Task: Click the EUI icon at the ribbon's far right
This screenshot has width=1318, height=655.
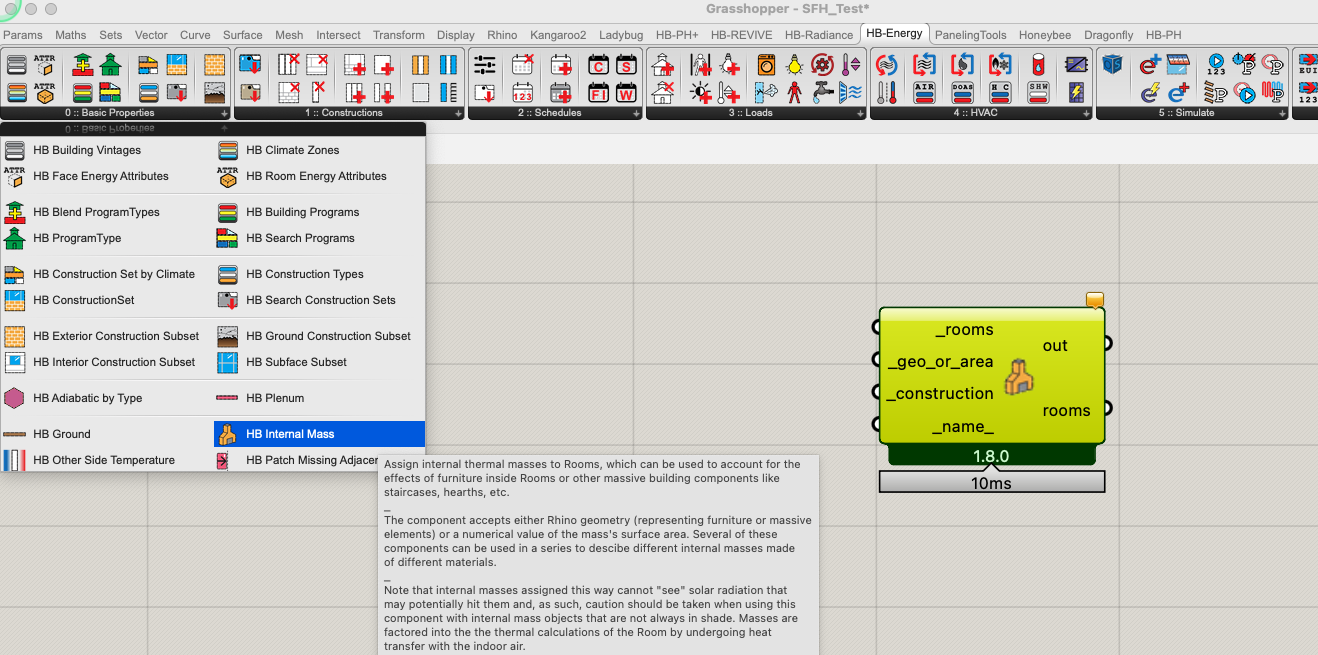Action: 1308,66
